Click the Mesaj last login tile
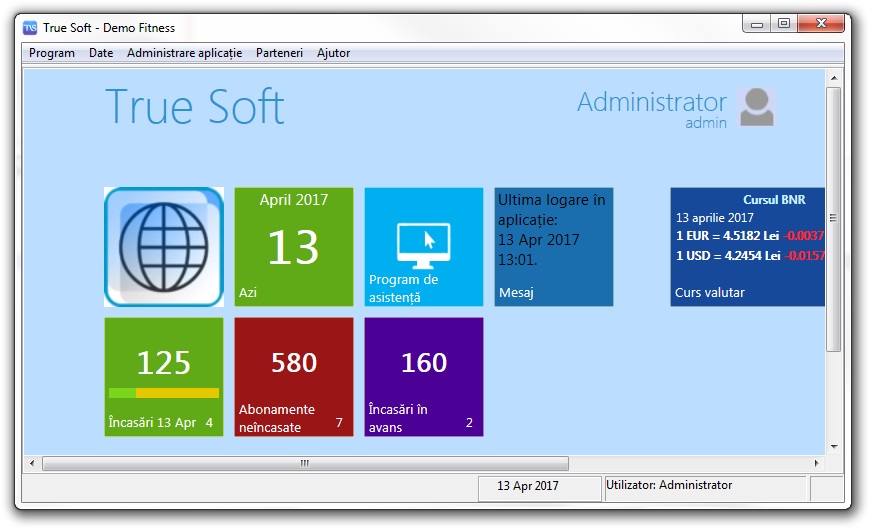Screen dimensions: 870x530 (x=554, y=247)
